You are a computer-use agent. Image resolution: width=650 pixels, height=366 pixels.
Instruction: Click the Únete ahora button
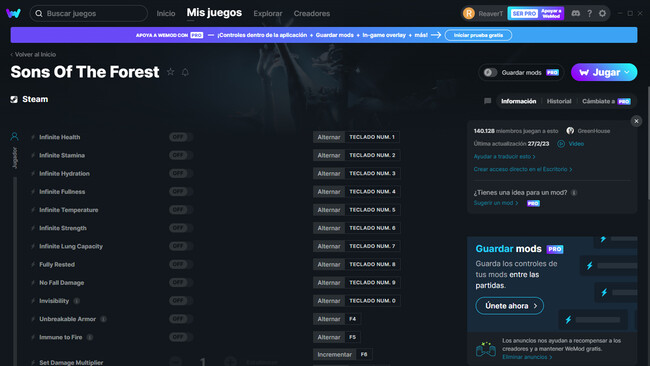tap(509, 306)
